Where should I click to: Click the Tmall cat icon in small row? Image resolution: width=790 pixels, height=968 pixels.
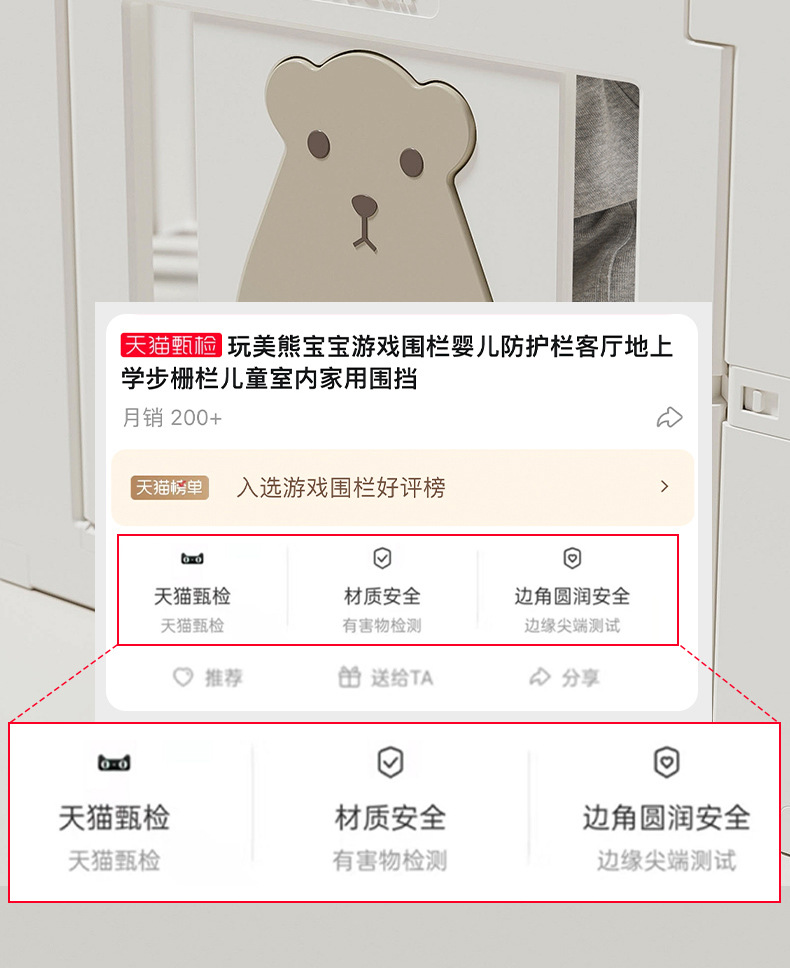(x=193, y=559)
